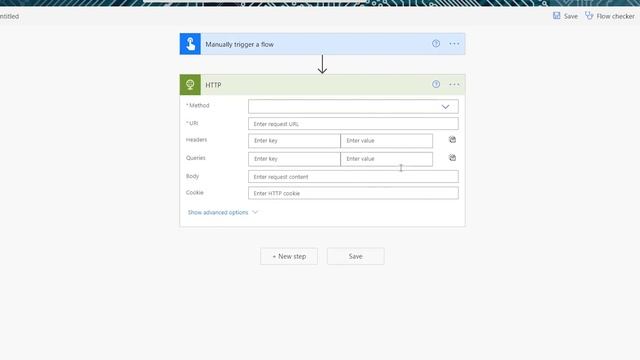Click the Headers value field
The height and width of the screenshot is (360, 640).
pos(387,140)
